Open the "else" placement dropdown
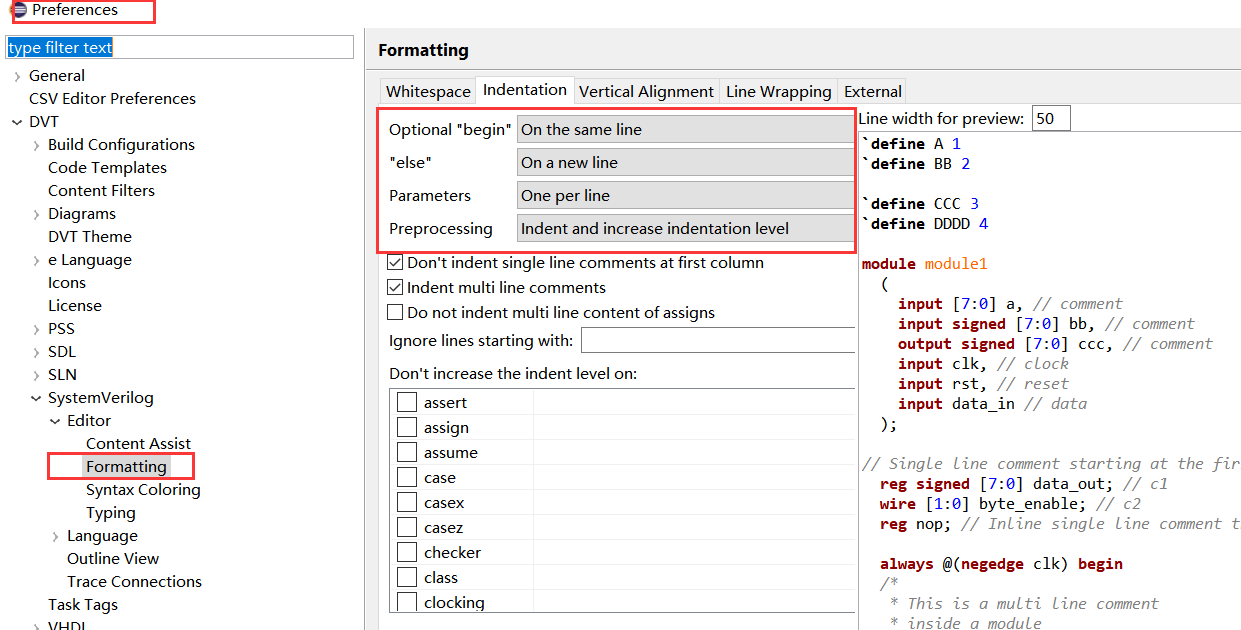The width and height of the screenshot is (1241, 630). point(686,162)
